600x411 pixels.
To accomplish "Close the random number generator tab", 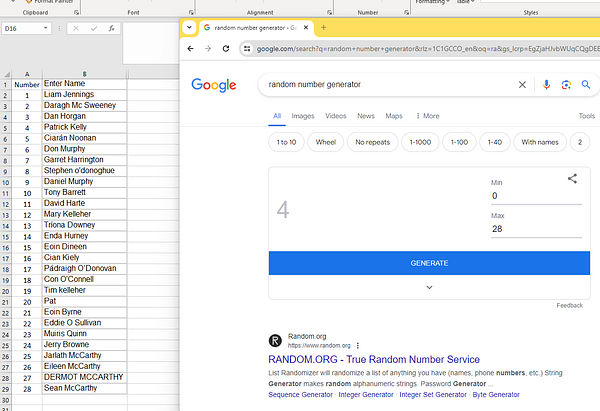I will point(306,28).
